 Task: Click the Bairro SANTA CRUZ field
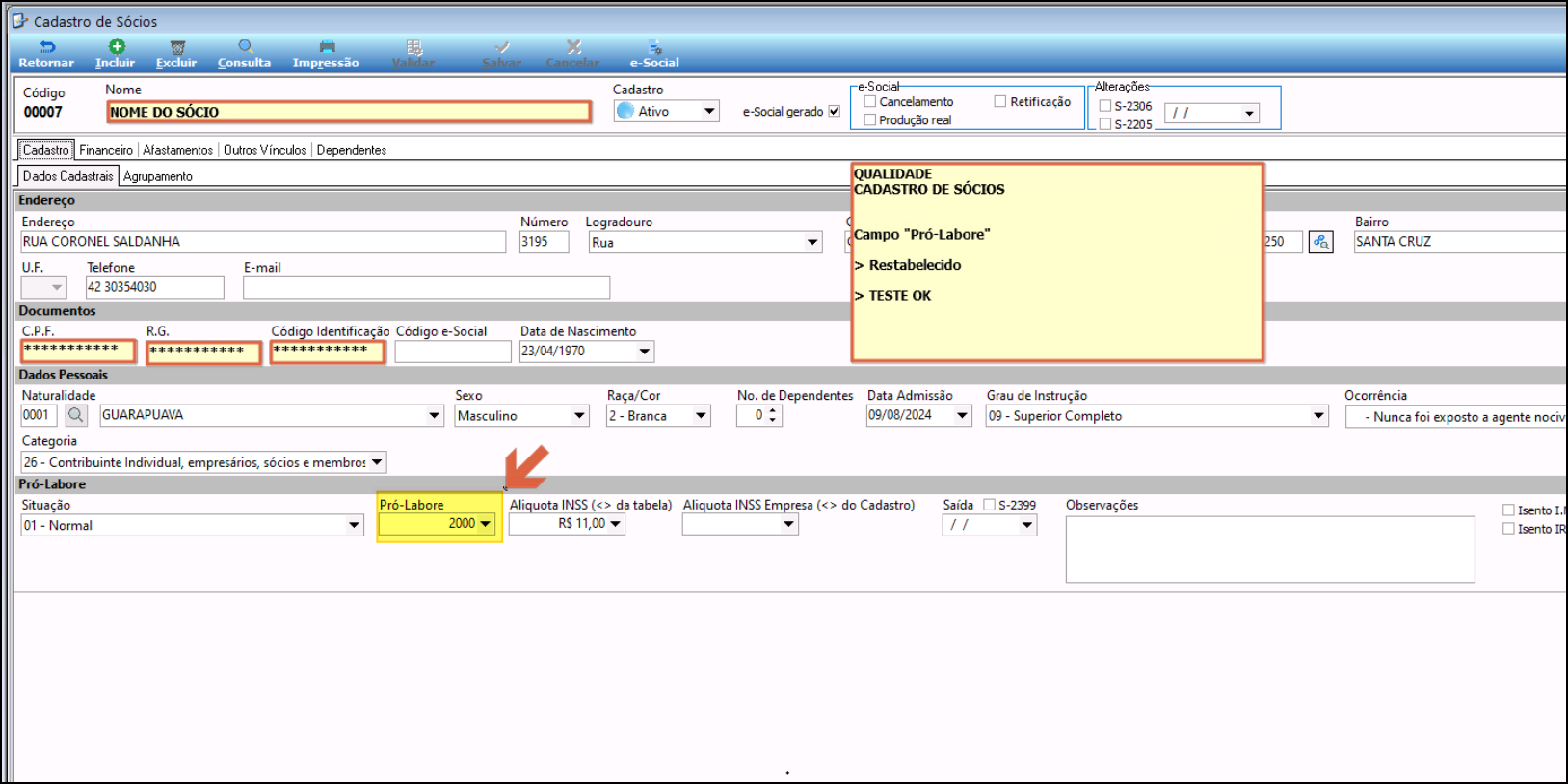tap(1460, 242)
